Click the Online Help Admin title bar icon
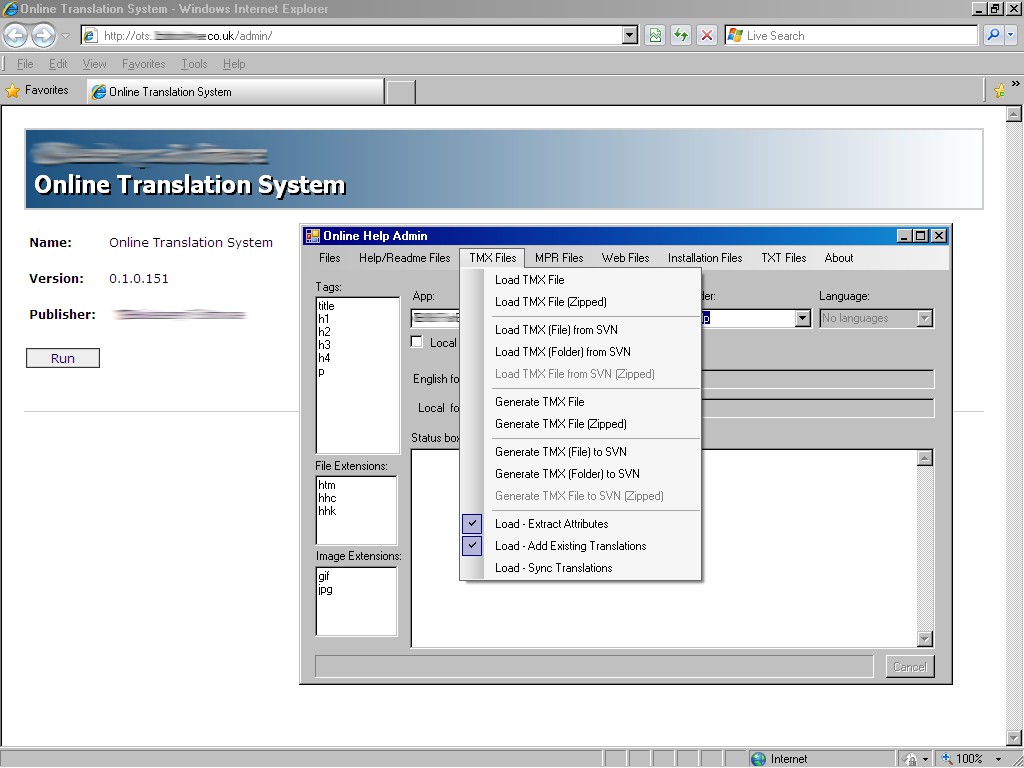1024x768 pixels. (x=313, y=235)
